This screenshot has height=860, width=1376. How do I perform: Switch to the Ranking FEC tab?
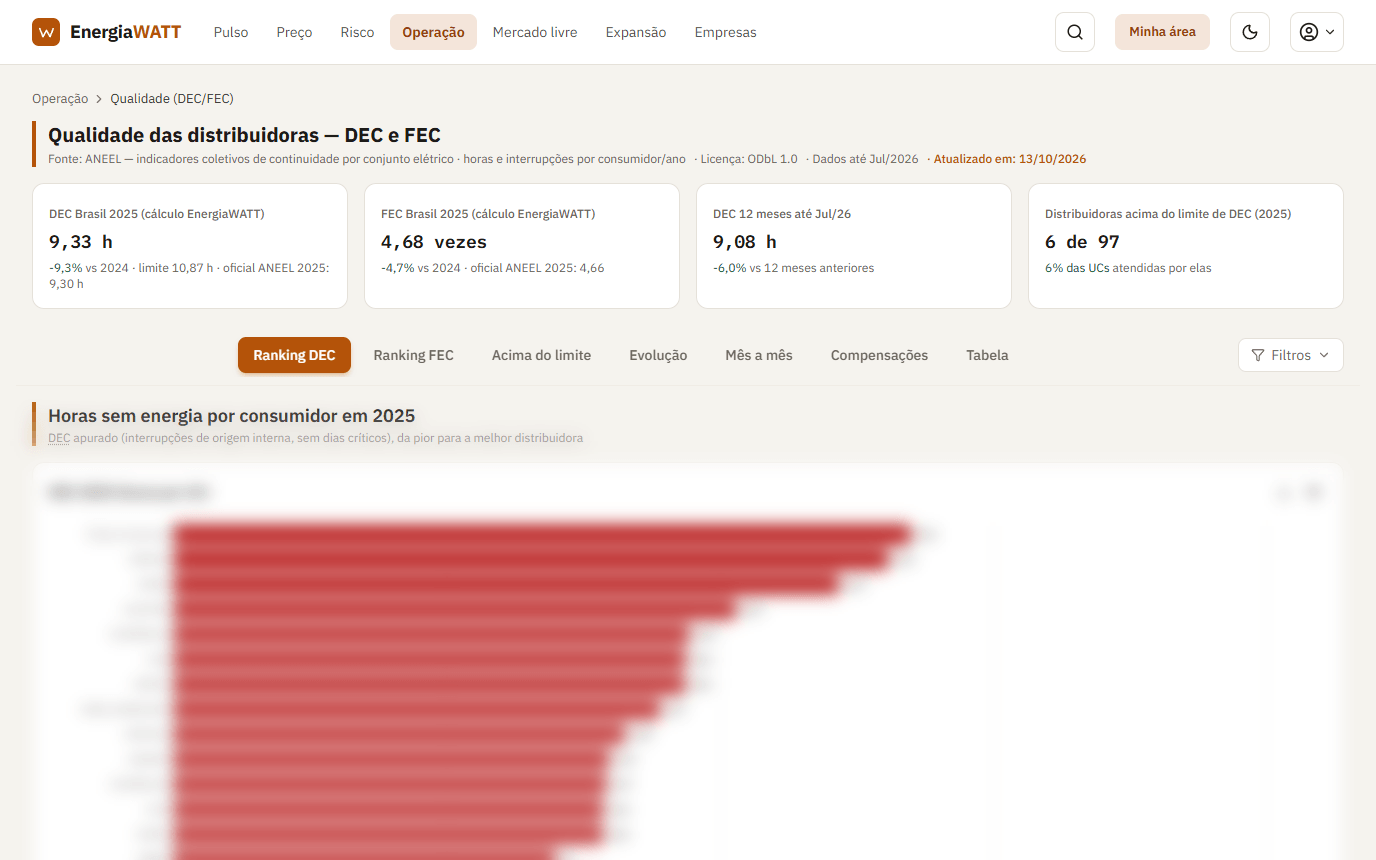(413, 355)
